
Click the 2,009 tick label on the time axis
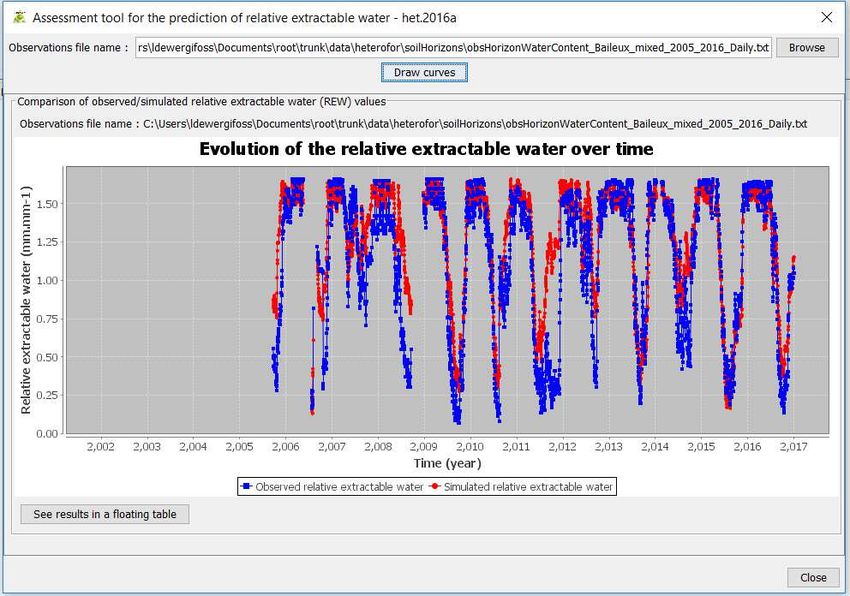[x=424, y=446]
